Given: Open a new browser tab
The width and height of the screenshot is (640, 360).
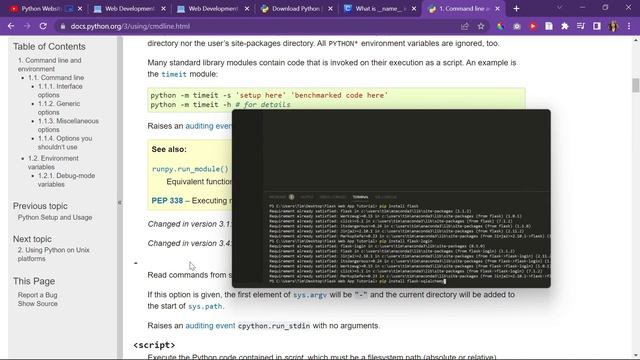Looking at the screenshot, I should point(516,8).
